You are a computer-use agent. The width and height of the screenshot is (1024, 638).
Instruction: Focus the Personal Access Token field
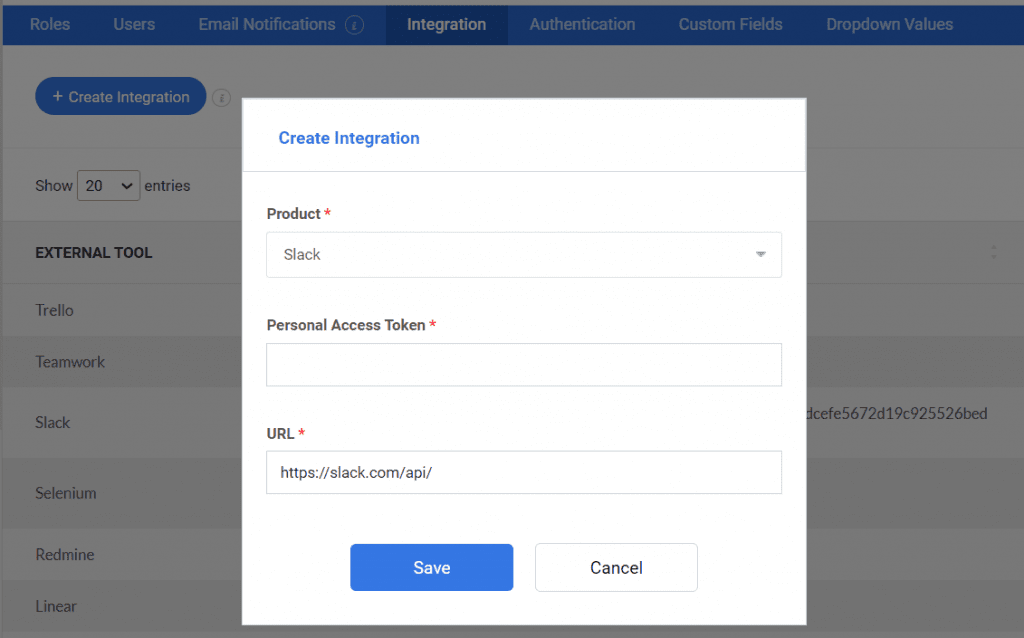point(524,364)
